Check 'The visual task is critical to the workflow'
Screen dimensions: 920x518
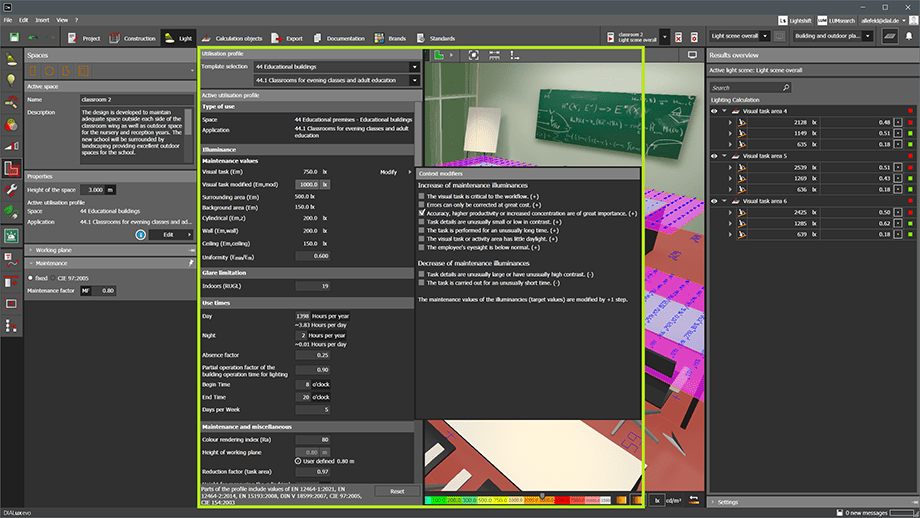click(421, 197)
